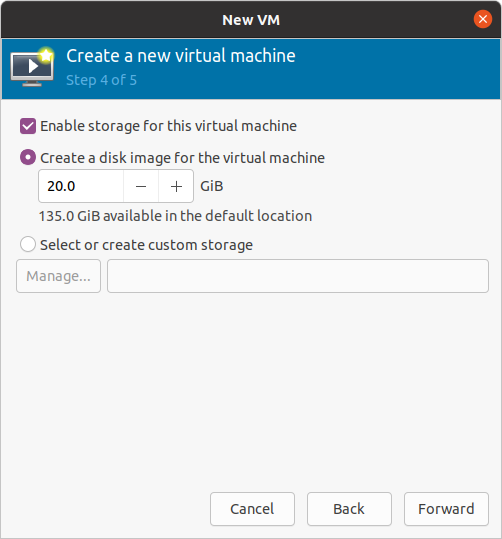Click the custom storage radio label text

click(x=146, y=245)
